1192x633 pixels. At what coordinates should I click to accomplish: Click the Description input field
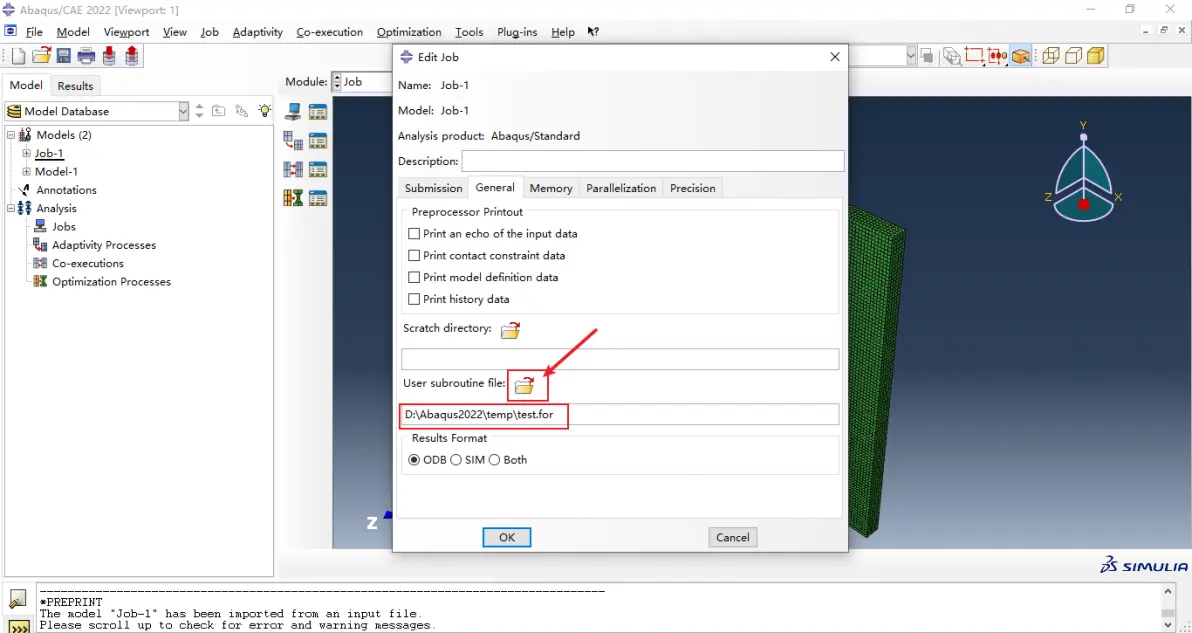tap(653, 161)
